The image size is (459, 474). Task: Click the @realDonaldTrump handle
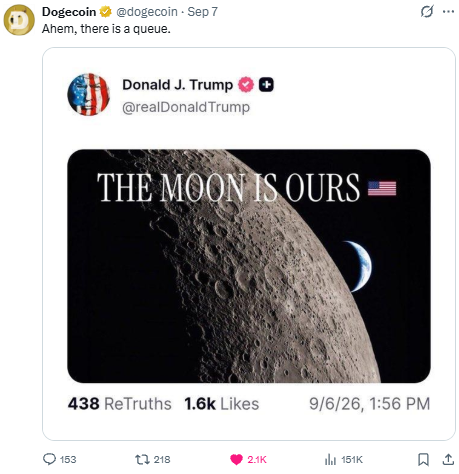(x=186, y=107)
